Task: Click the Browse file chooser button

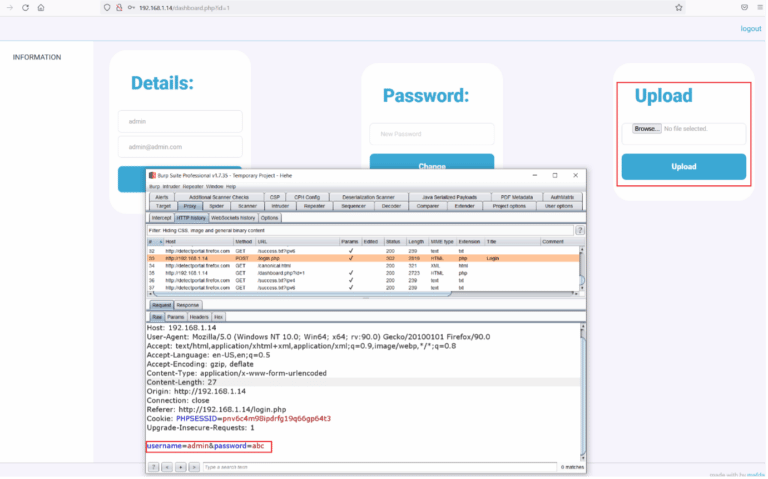Action: [x=646, y=129]
